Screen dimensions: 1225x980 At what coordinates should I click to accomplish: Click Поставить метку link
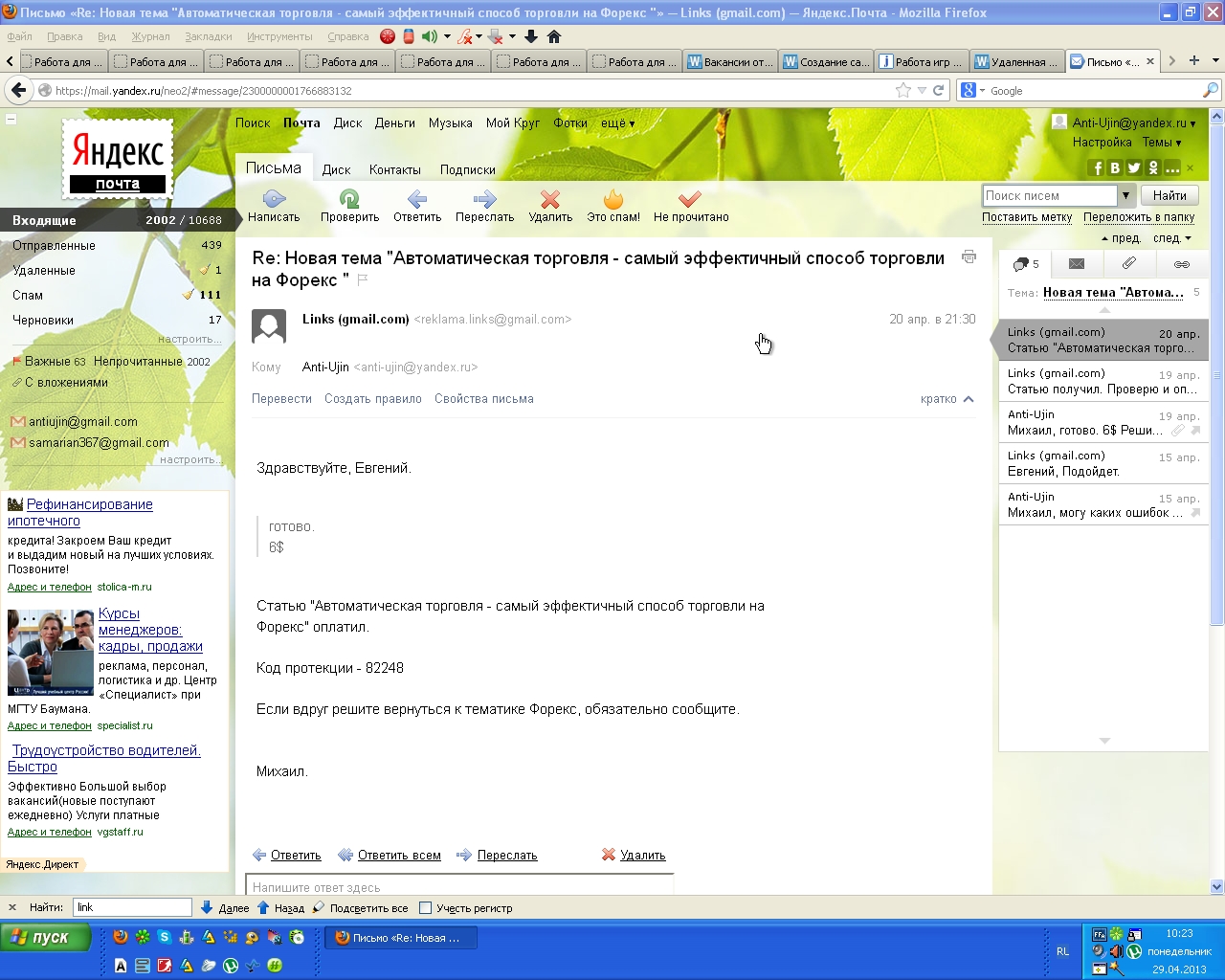(x=1027, y=217)
